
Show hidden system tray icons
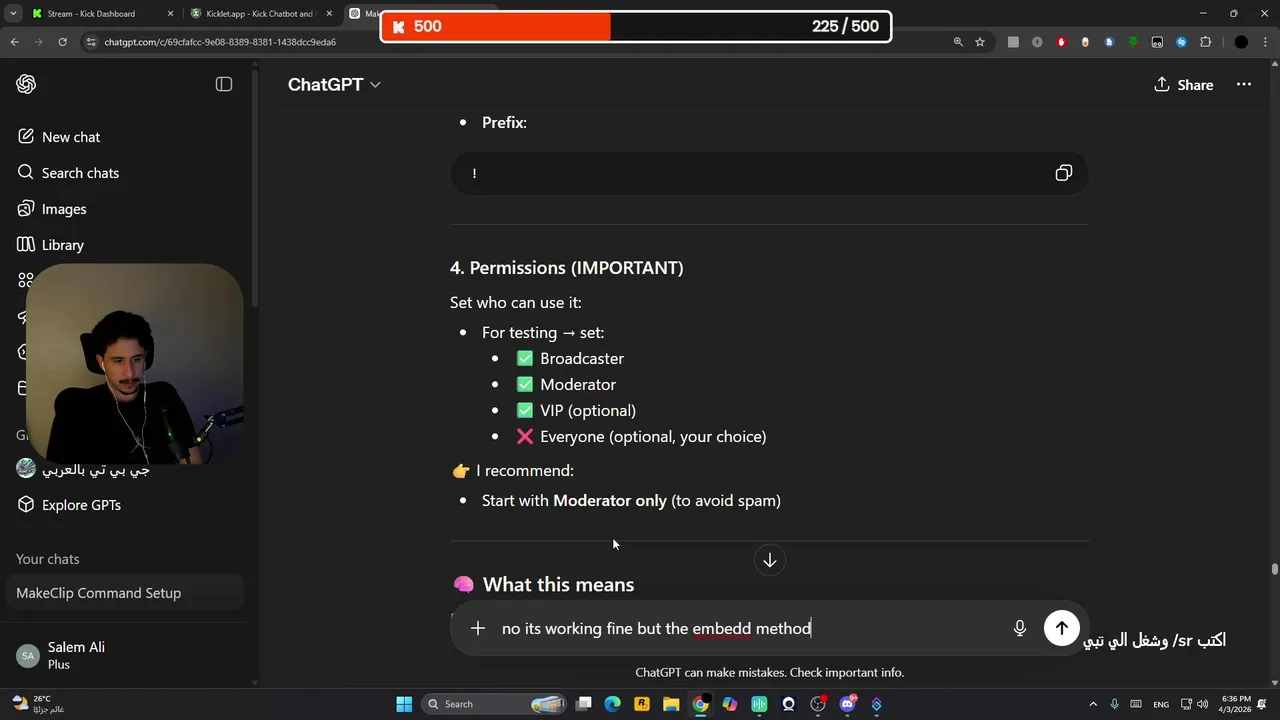(x=1092, y=704)
